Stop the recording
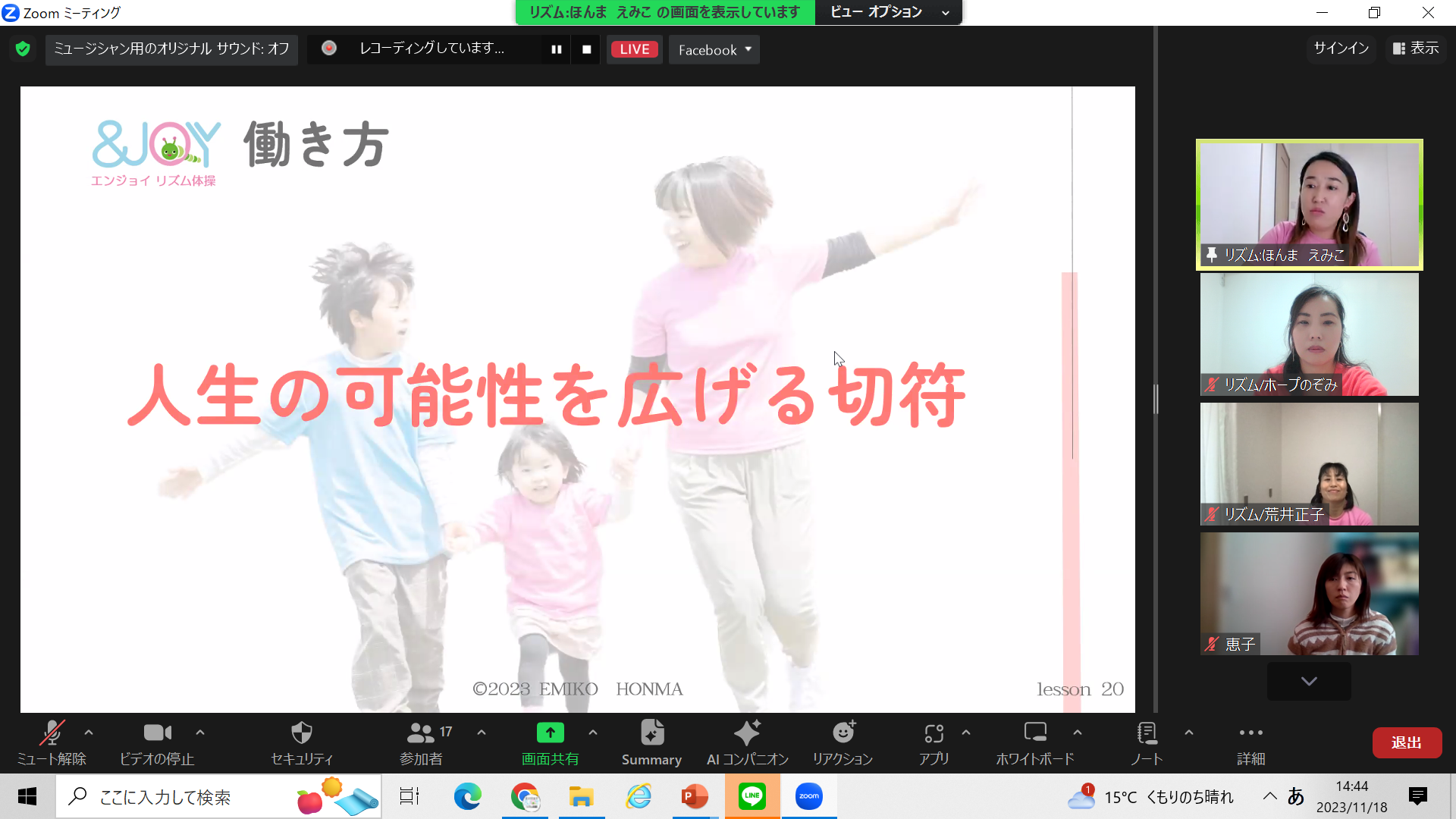 coord(586,49)
